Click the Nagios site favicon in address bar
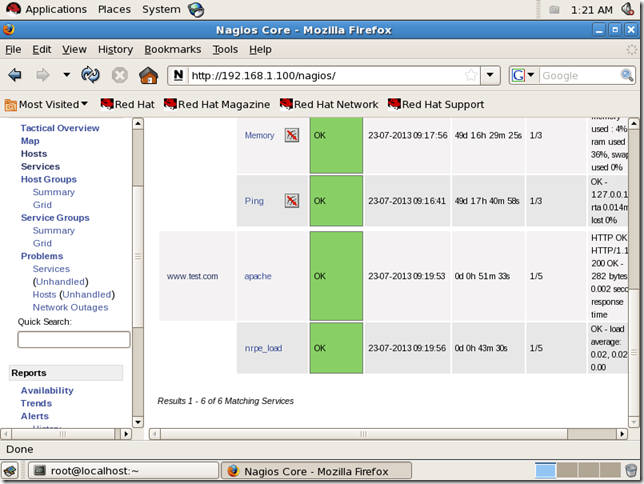 178,75
